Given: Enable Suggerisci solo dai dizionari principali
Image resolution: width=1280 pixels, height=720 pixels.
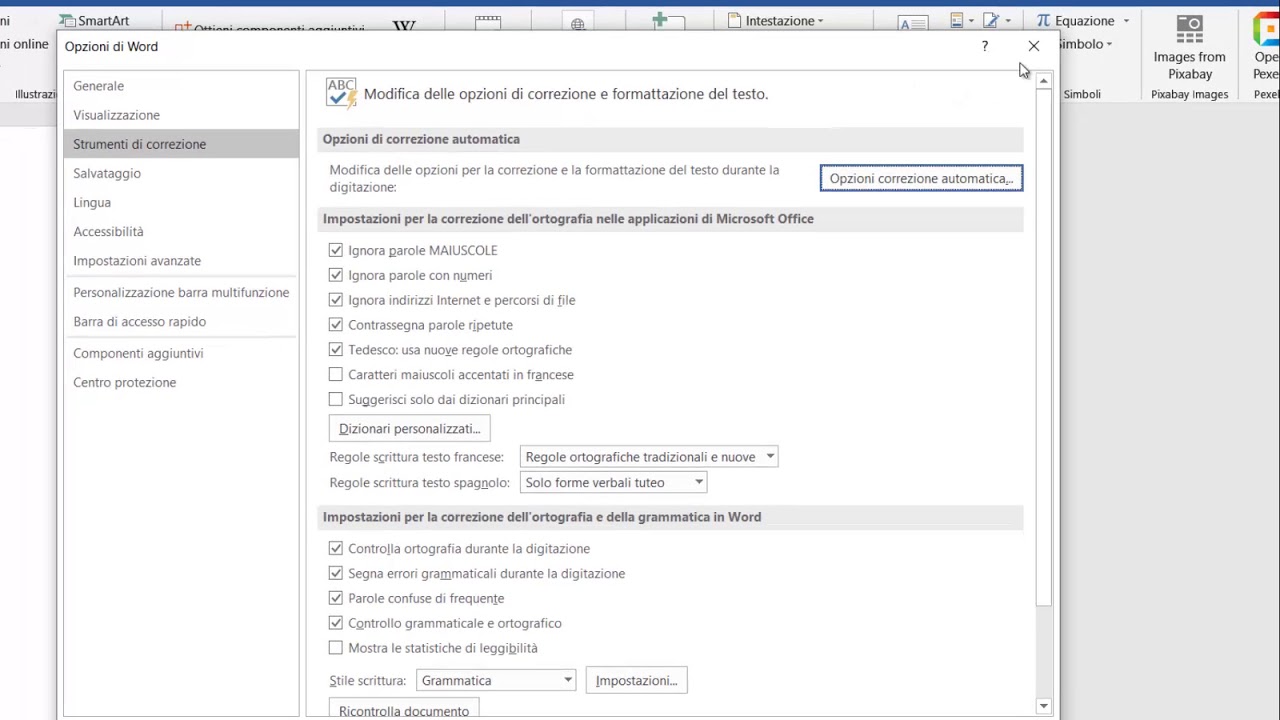Looking at the screenshot, I should 336,399.
